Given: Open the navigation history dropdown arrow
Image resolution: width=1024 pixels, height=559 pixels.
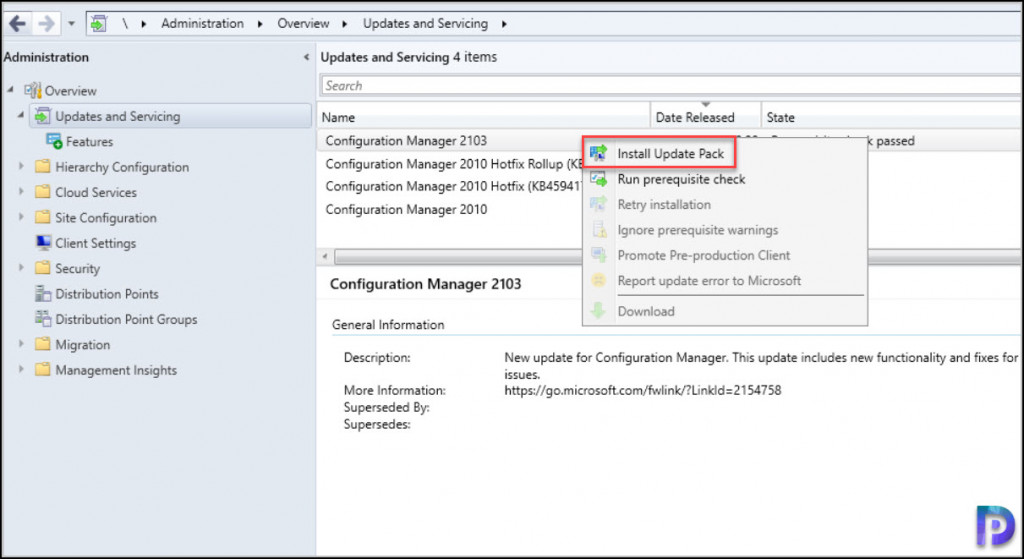Looking at the screenshot, I should [72, 24].
